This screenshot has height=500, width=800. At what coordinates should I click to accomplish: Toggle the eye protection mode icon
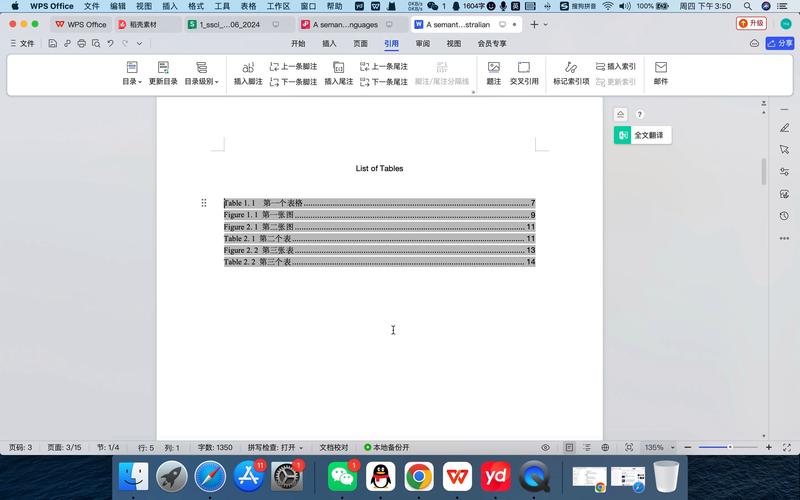point(545,447)
